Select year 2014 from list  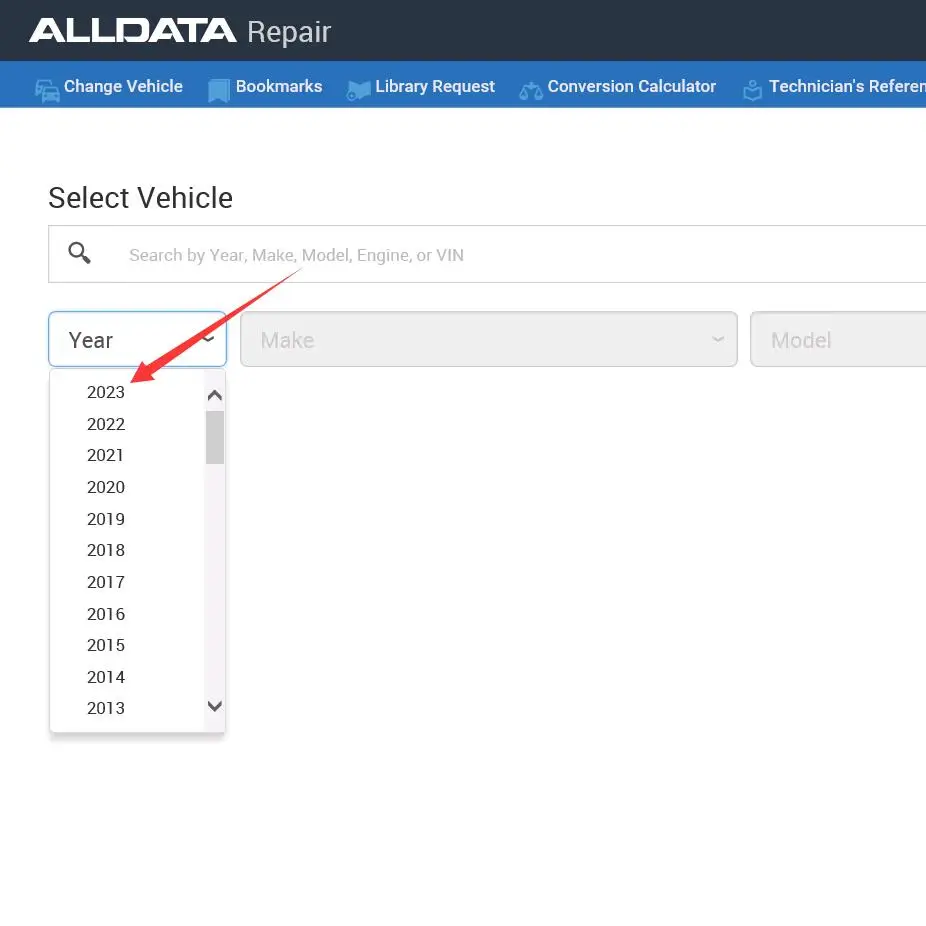[x=106, y=677]
